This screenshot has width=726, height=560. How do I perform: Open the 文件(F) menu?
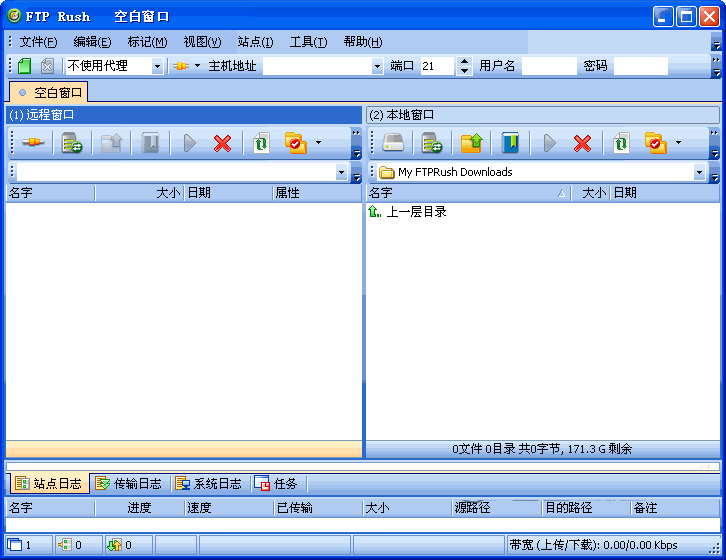[38, 42]
